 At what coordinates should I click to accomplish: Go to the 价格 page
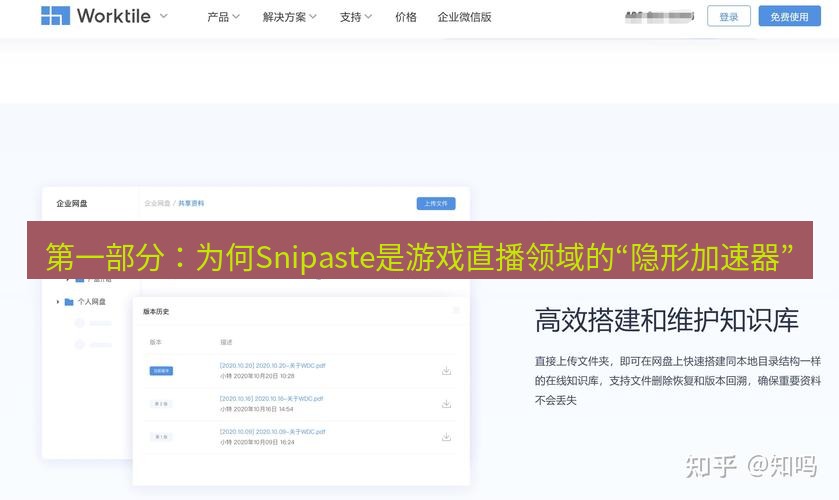(406, 17)
